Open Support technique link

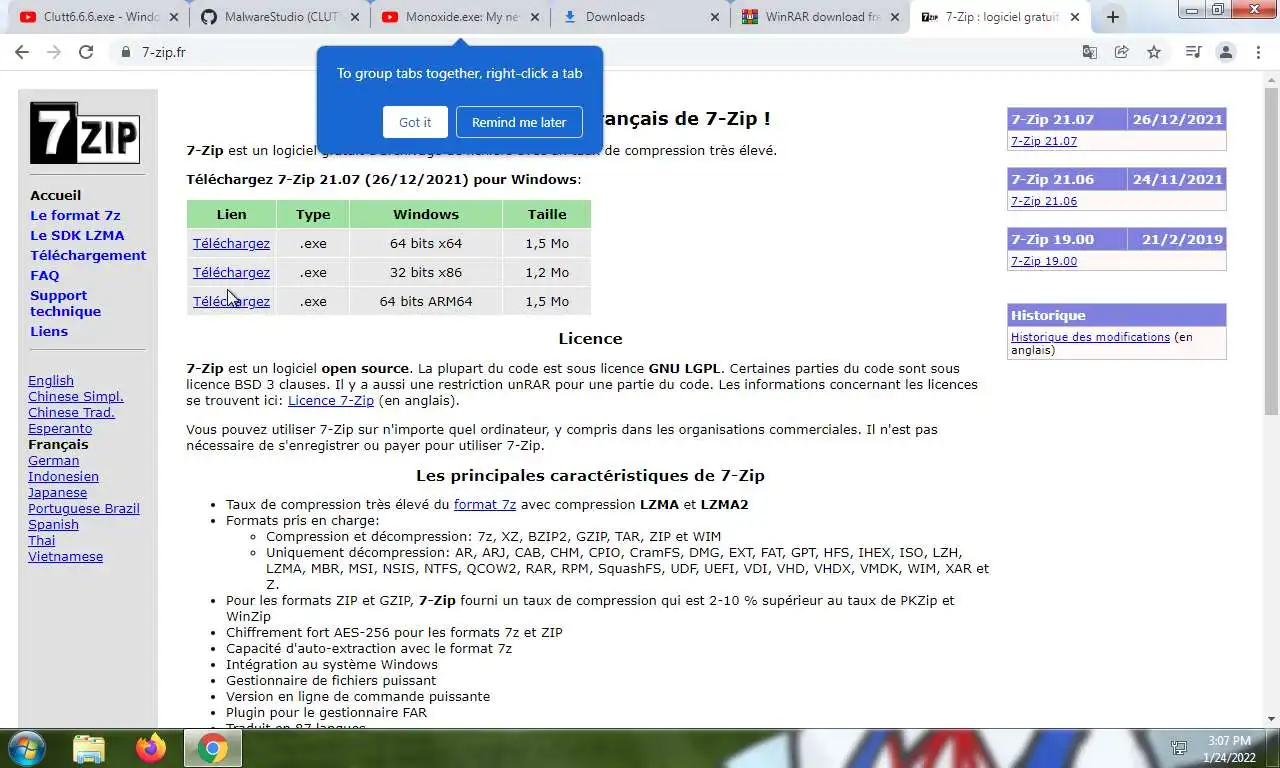(x=65, y=303)
